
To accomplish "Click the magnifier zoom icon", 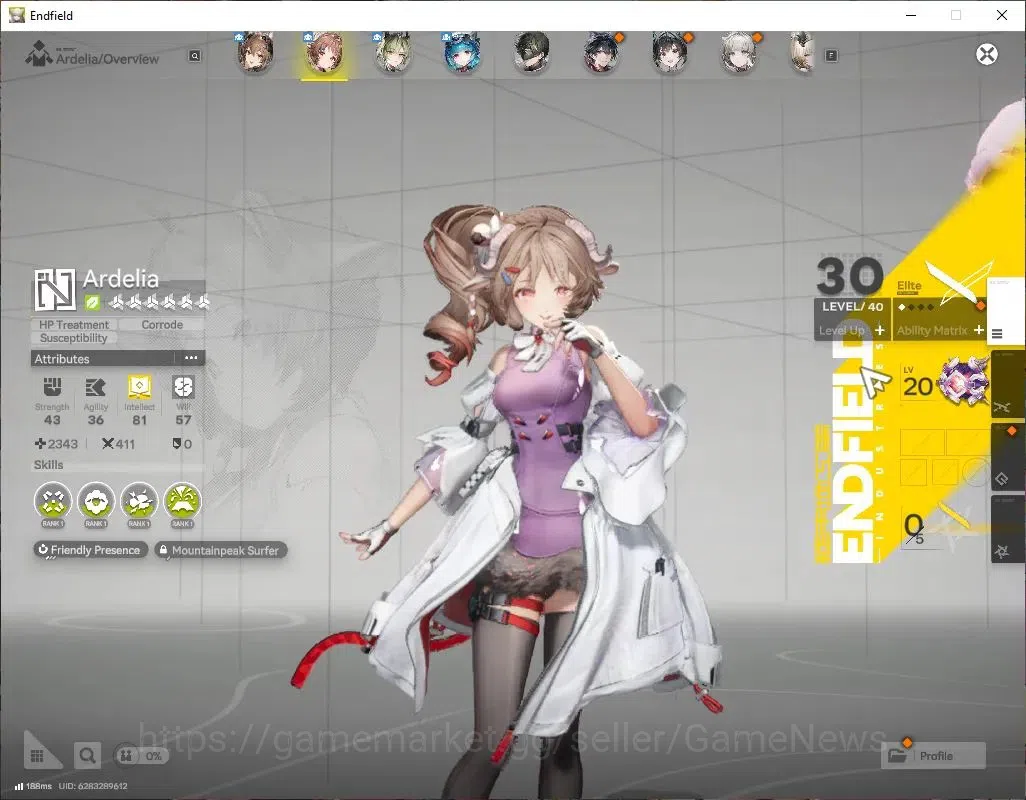I will click(87, 756).
